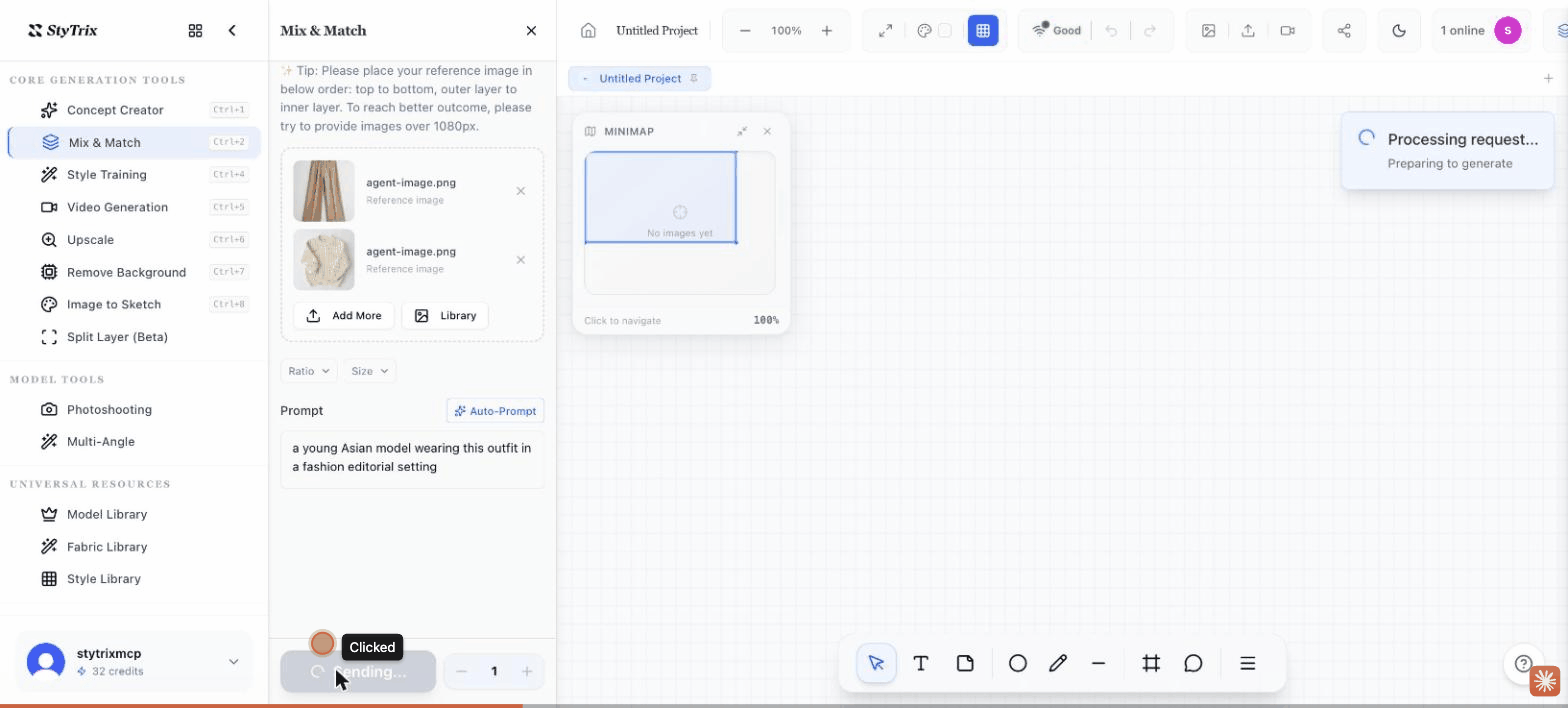Select the Text tool
Viewport: 1568px width, 708px height.
(x=921, y=663)
